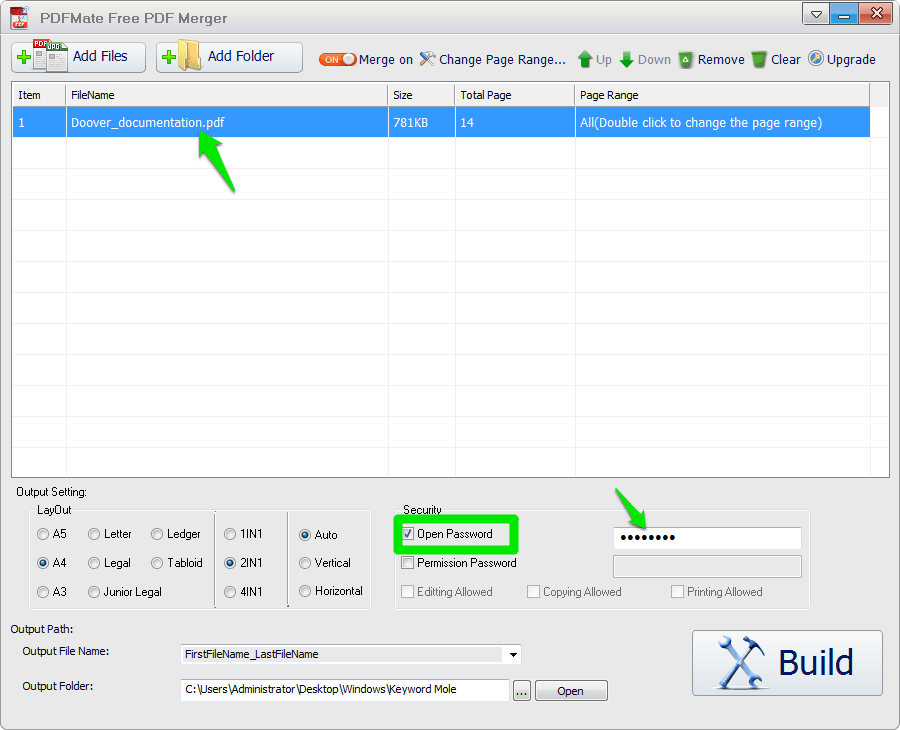Click the 781KB size cell

(x=422, y=122)
